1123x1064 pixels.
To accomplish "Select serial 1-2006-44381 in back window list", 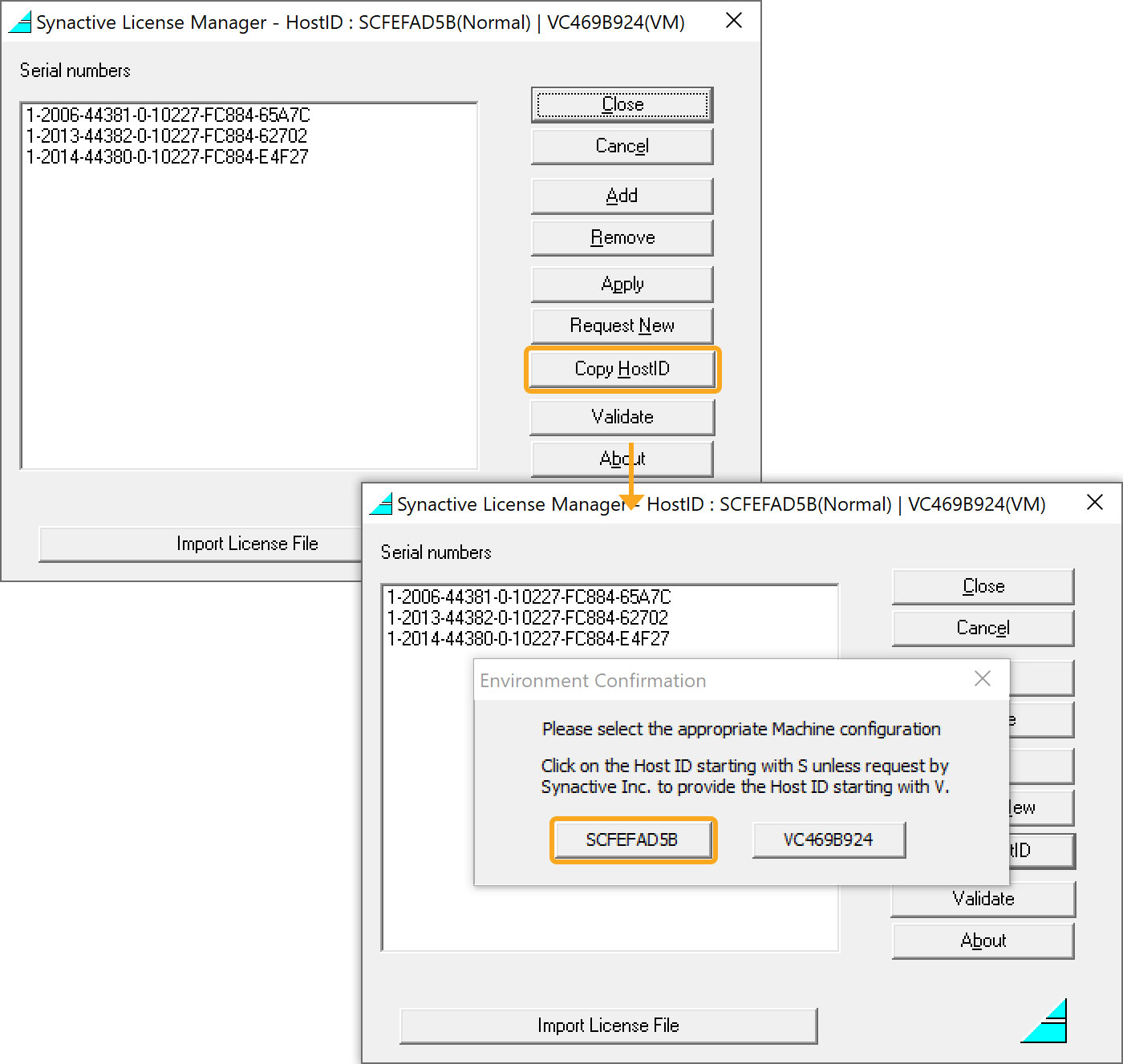I will (168, 115).
